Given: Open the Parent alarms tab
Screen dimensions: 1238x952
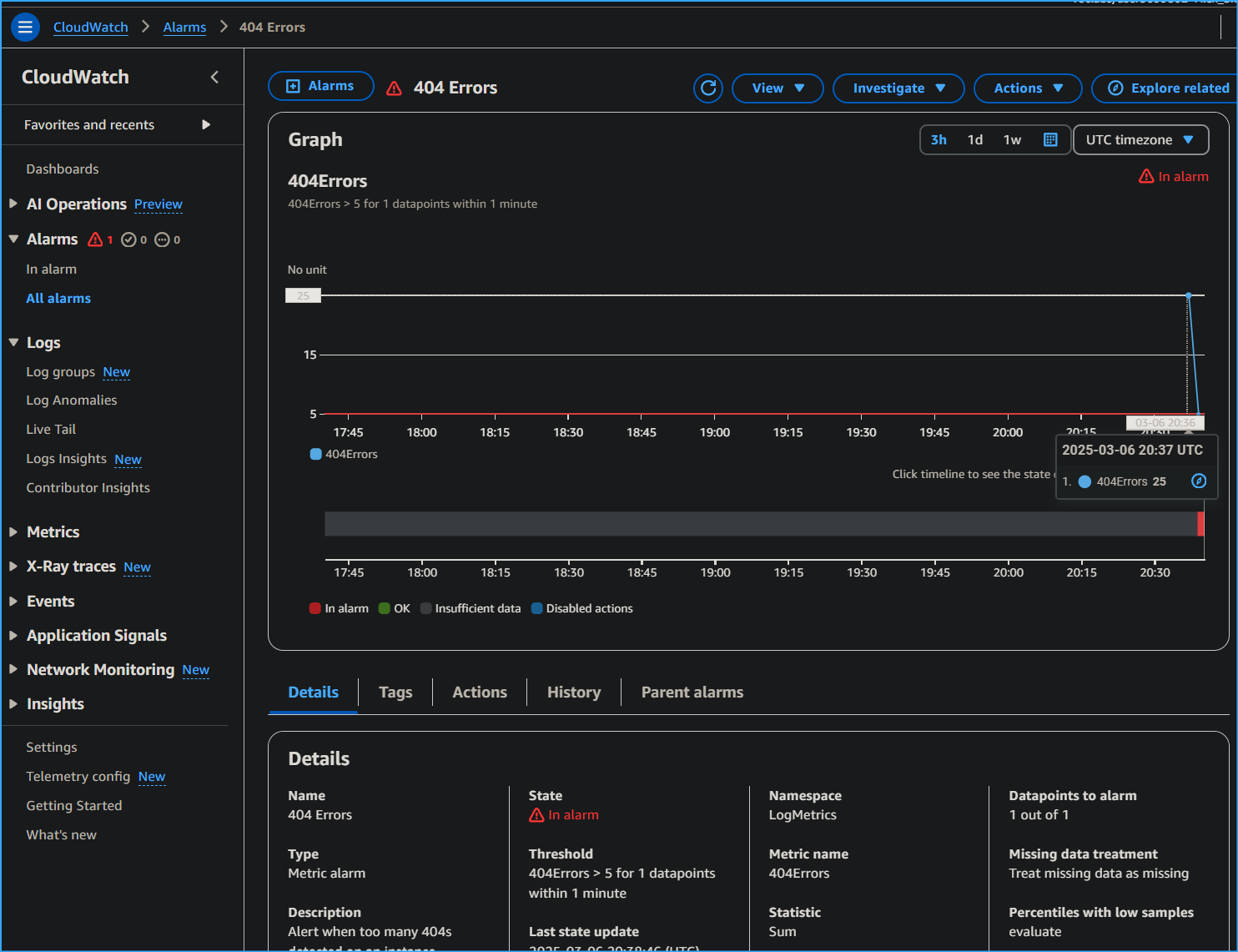Looking at the screenshot, I should (x=692, y=692).
